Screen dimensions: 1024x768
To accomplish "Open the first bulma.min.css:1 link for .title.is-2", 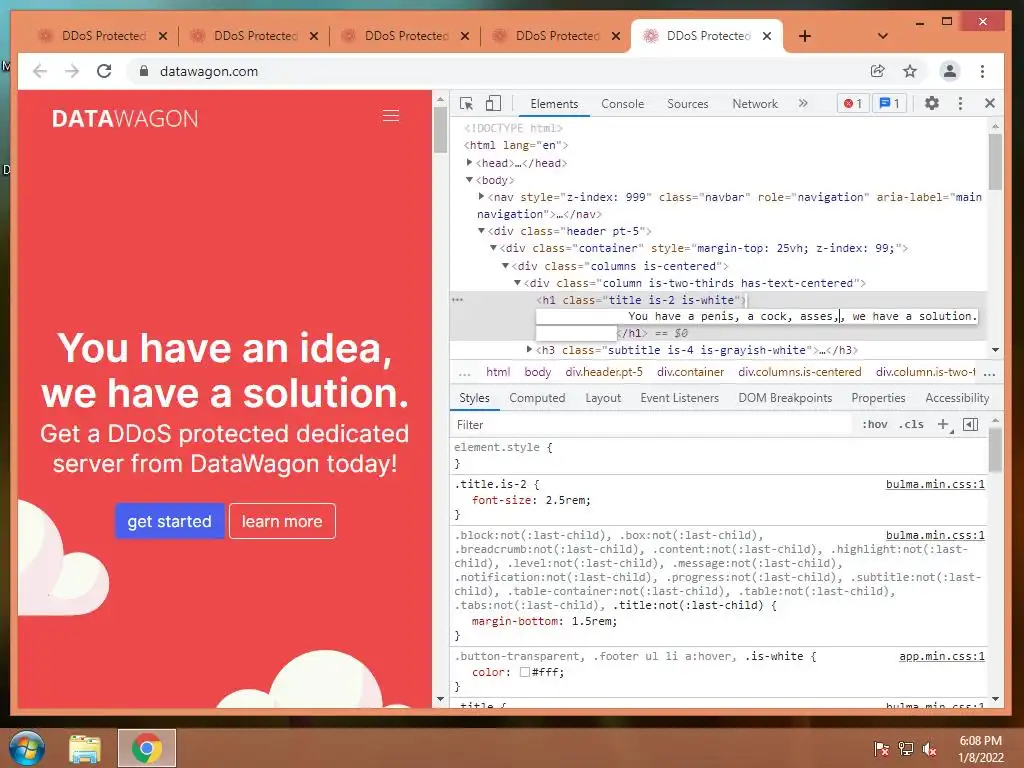I will (x=935, y=484).
